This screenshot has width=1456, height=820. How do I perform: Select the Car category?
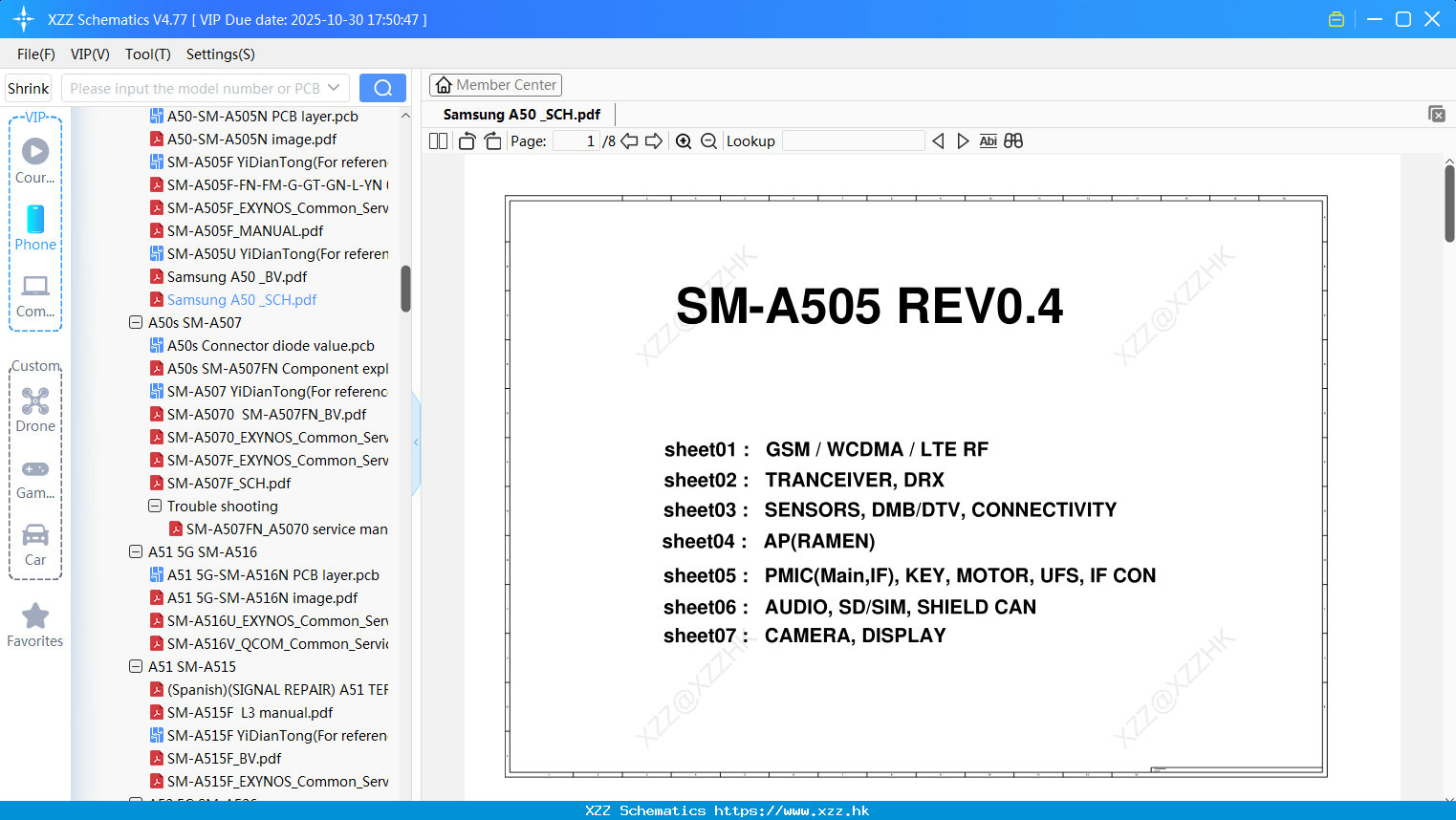[35, 545]
